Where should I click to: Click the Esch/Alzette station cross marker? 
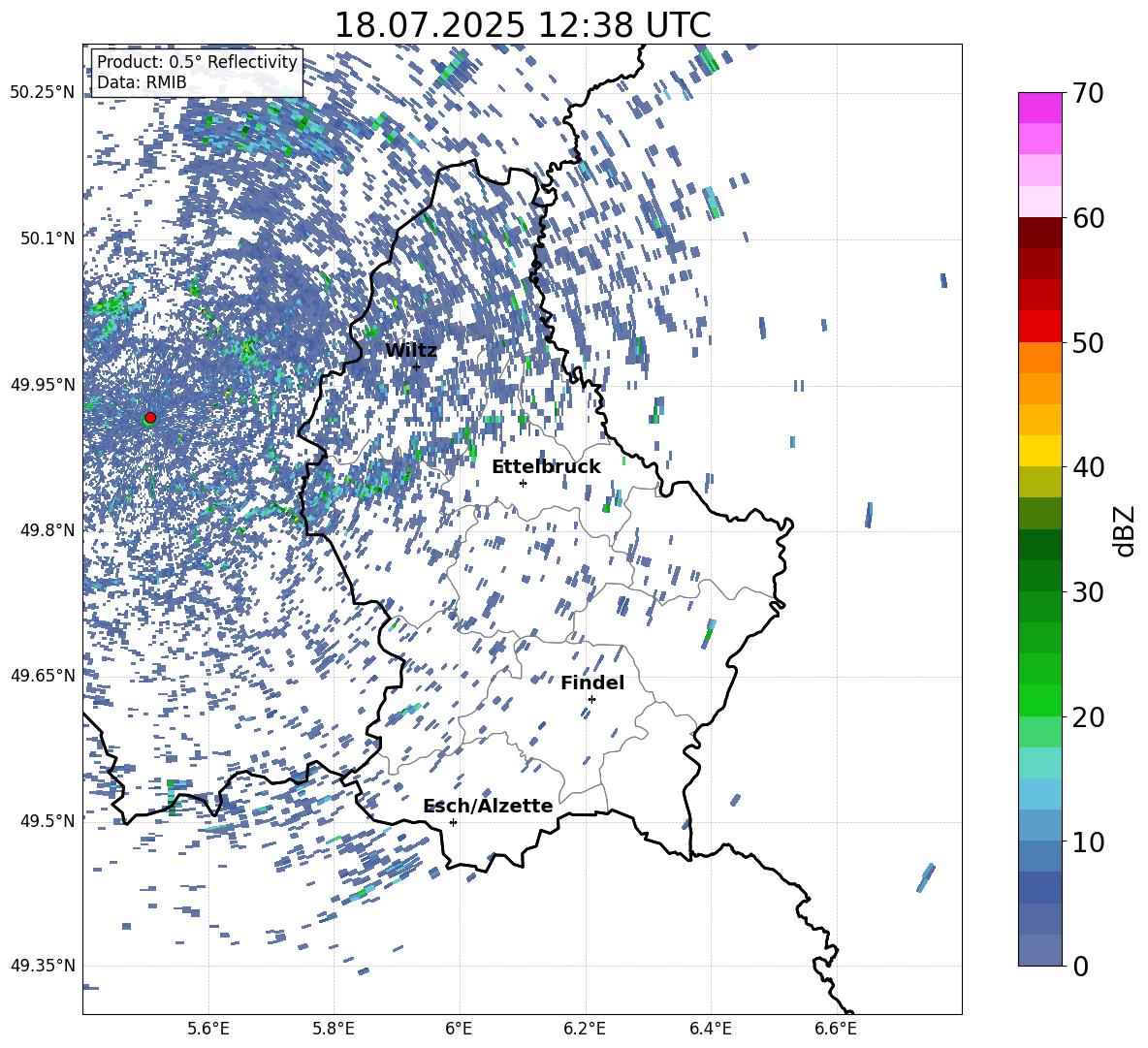453,822
